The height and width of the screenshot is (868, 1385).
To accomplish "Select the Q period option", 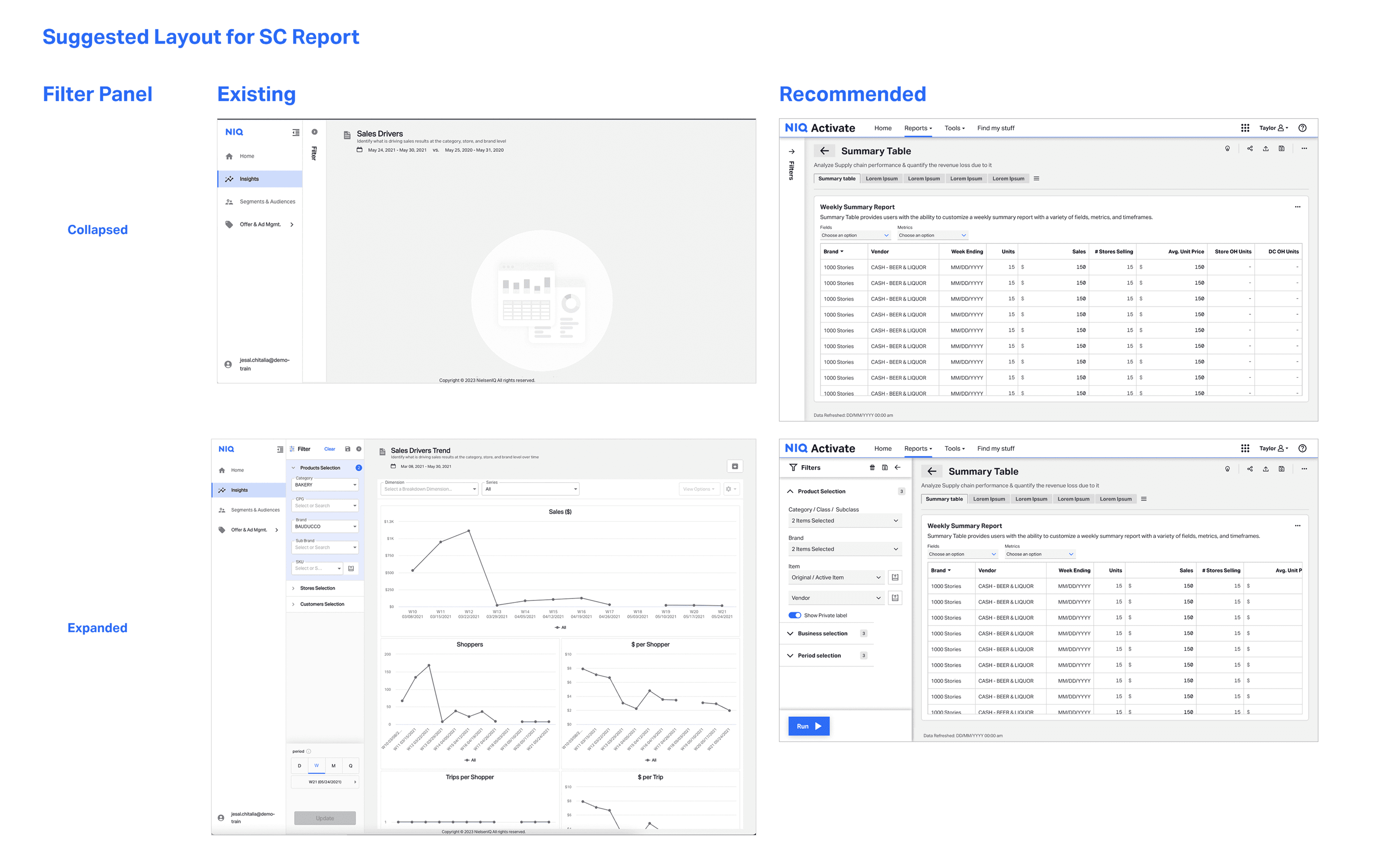I will coord(350,766).
